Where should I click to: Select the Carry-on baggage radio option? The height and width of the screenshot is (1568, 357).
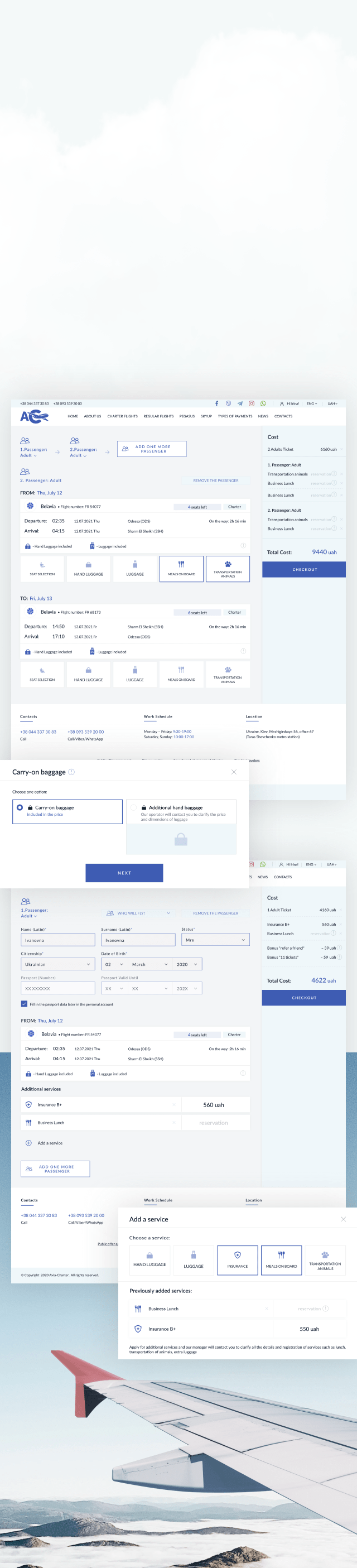[20, 807]
